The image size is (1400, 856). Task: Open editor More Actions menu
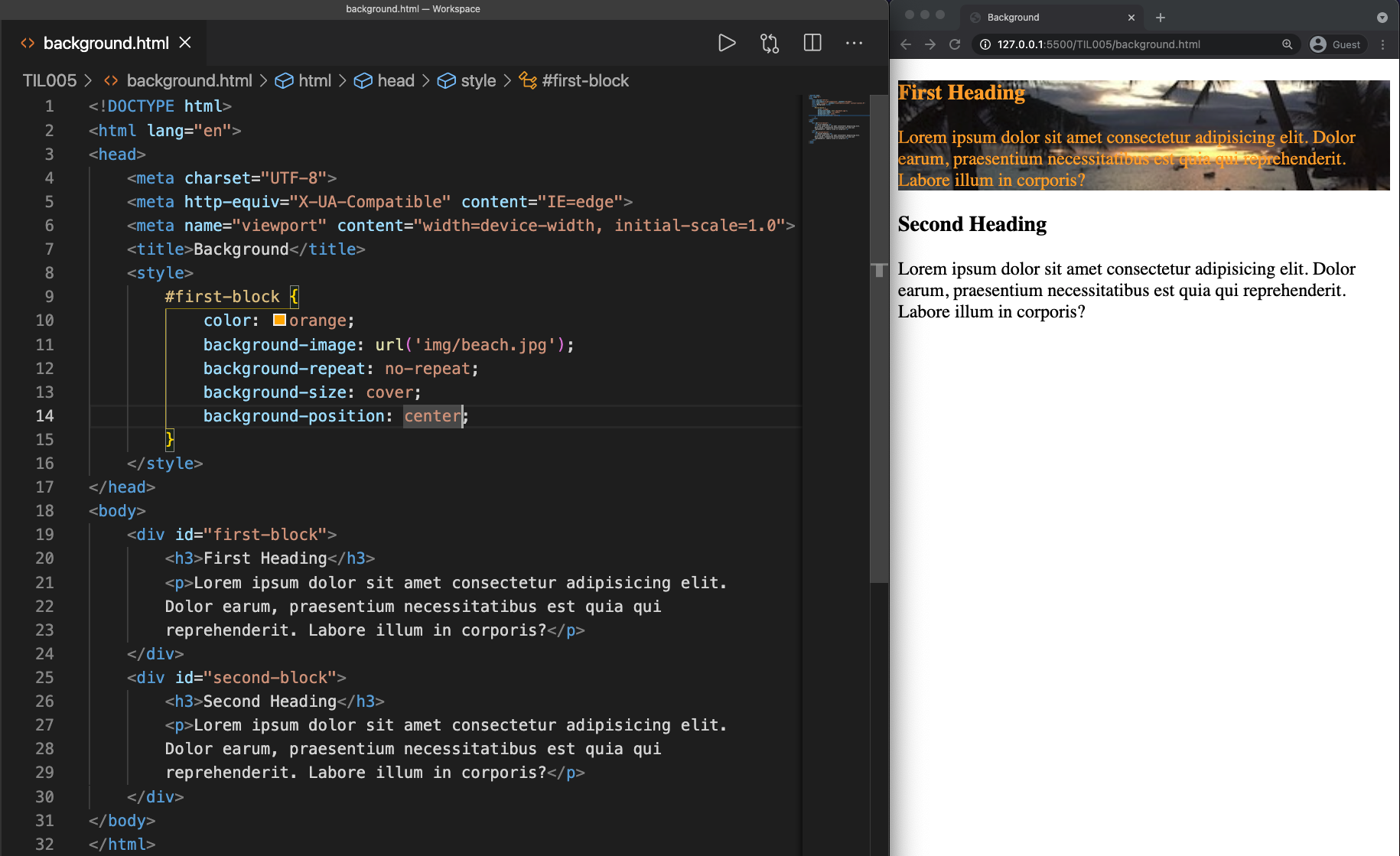coord(854,43)
